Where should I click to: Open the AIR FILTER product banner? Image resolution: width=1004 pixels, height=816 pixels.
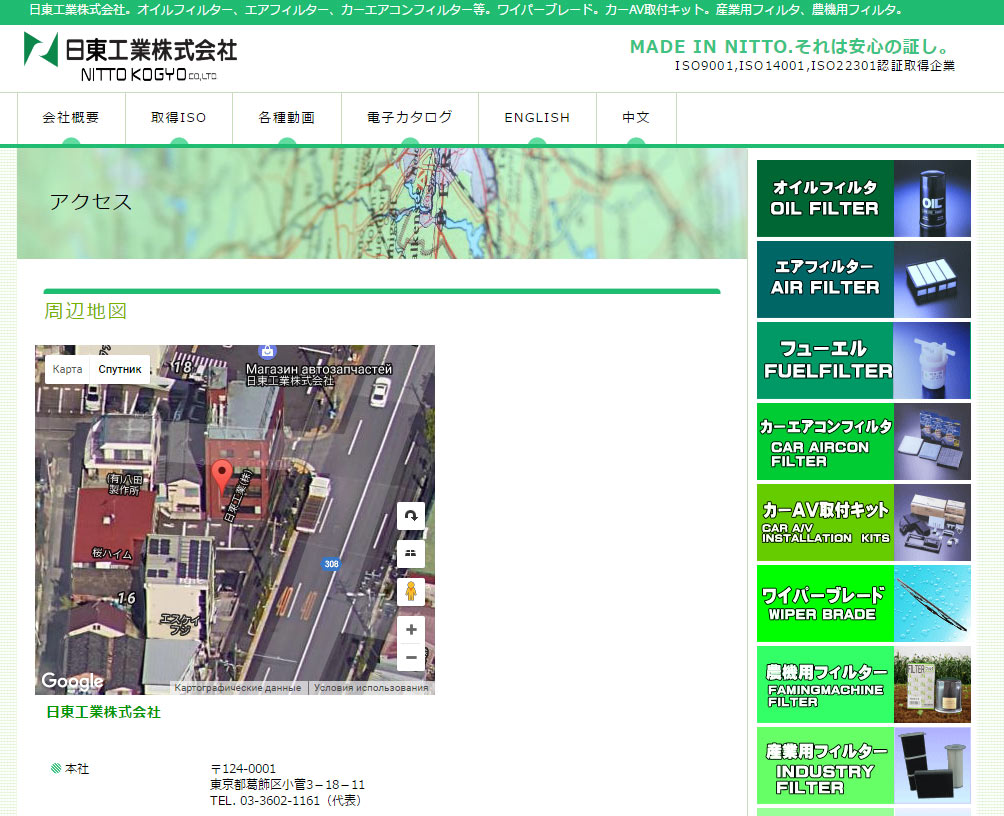(863, 279)
